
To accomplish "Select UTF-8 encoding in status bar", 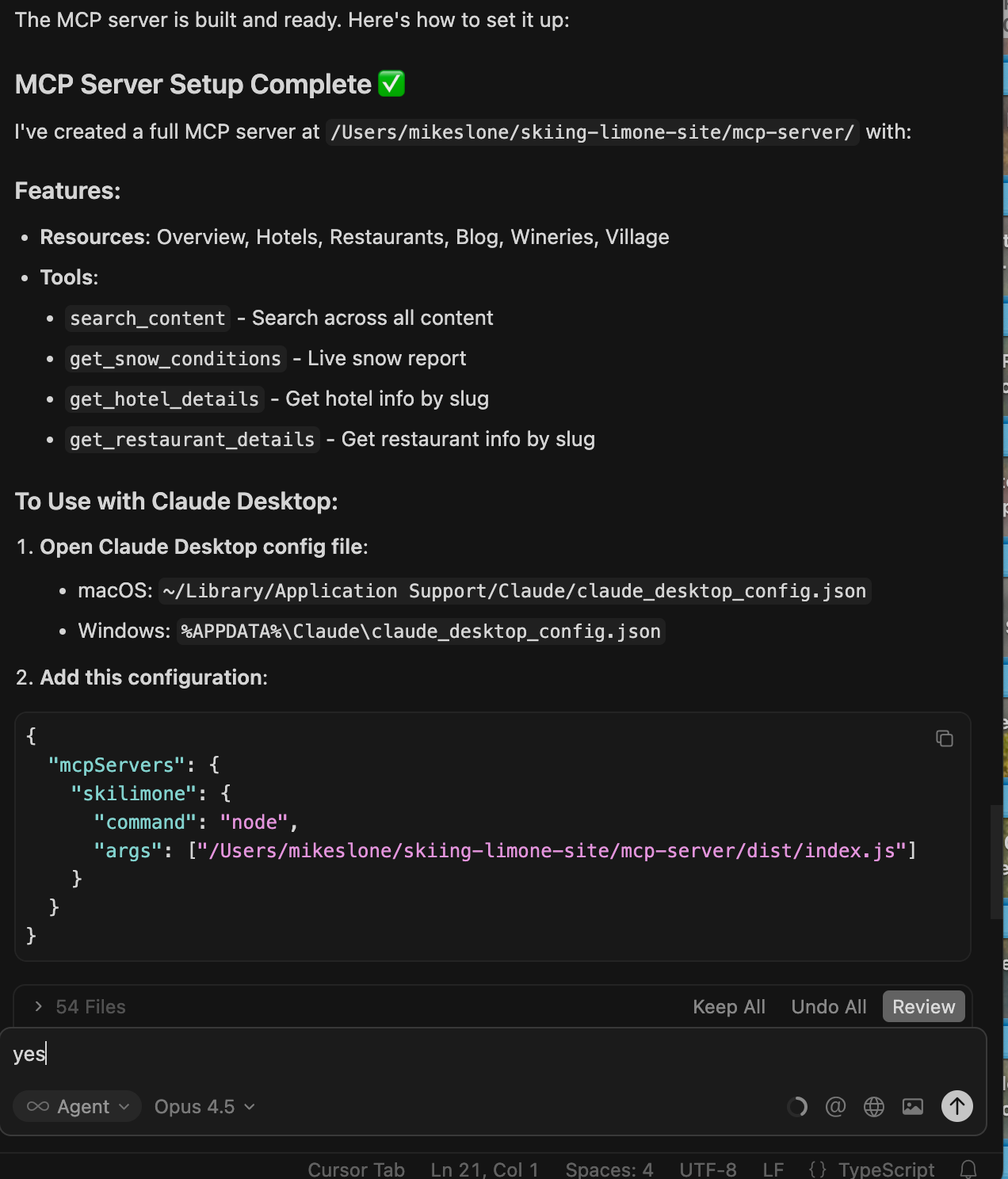I will [x=708, y=1169].
